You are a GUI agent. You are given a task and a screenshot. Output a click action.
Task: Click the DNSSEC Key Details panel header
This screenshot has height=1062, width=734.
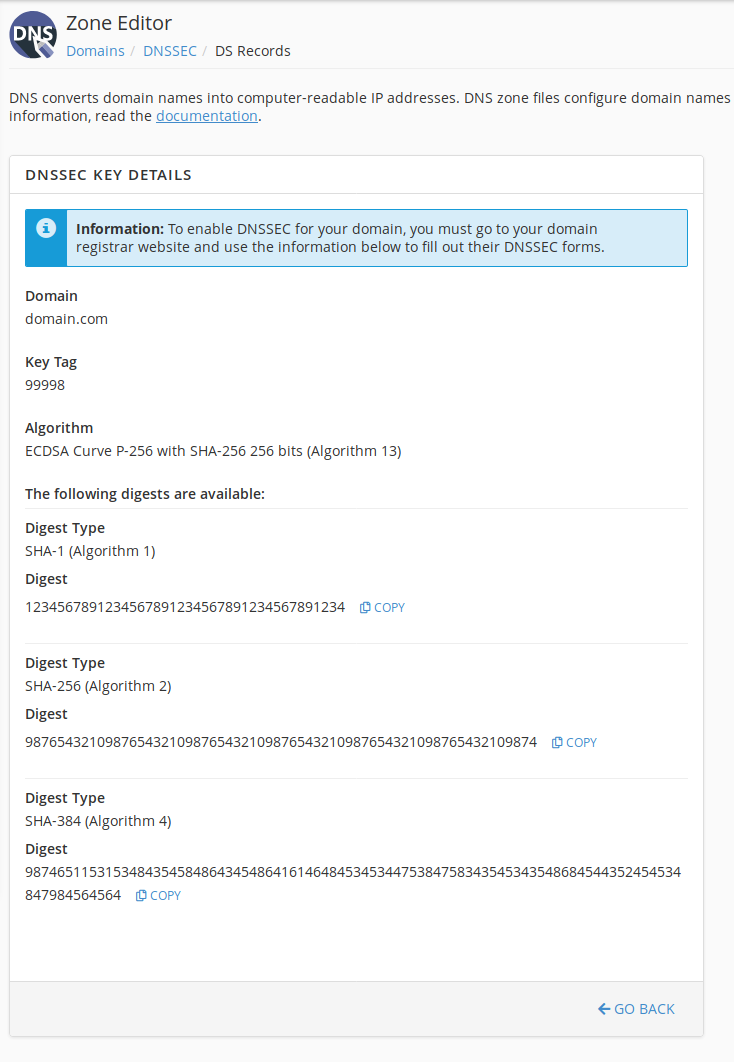click(108, 175)
